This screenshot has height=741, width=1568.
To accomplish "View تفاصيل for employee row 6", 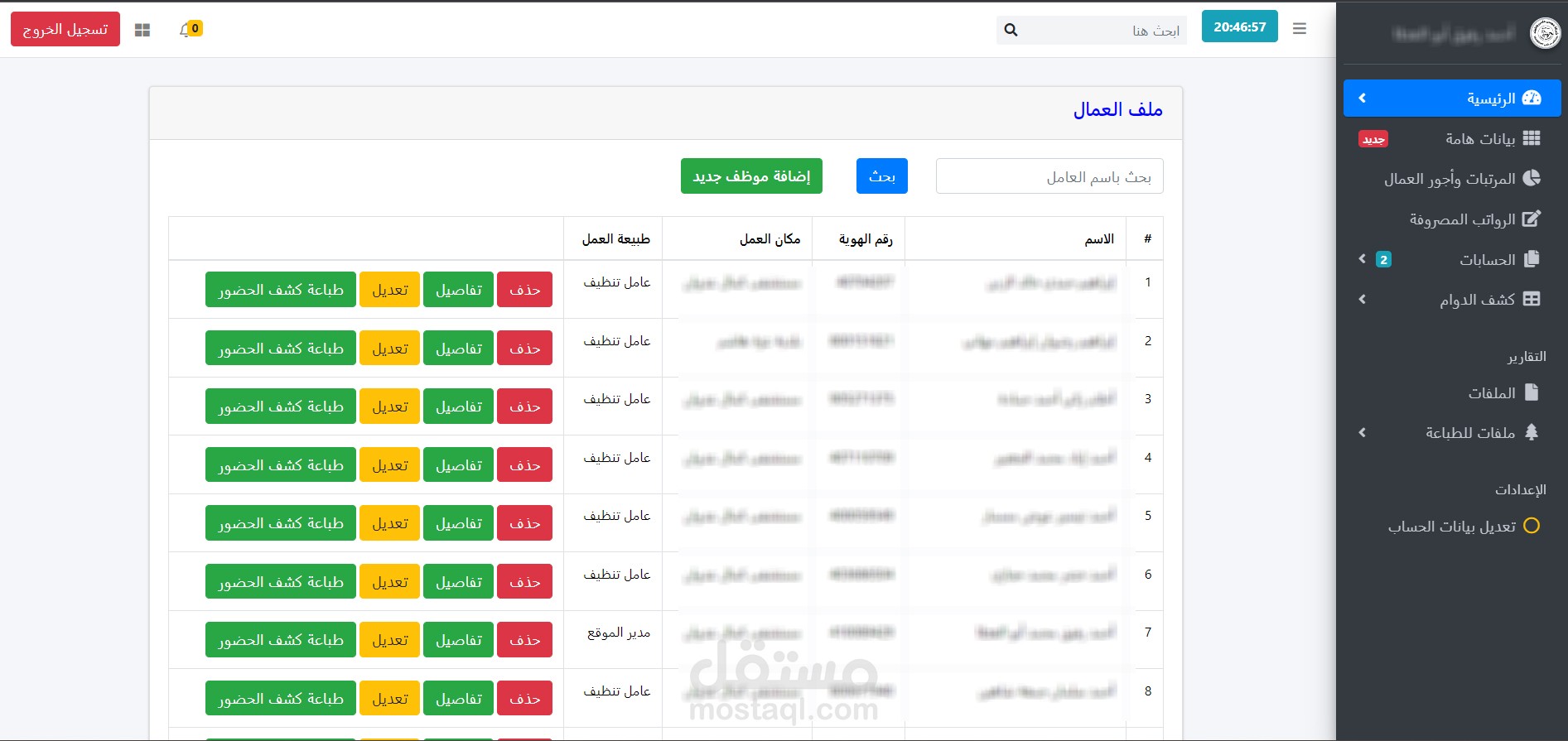I will pos(458,582).
